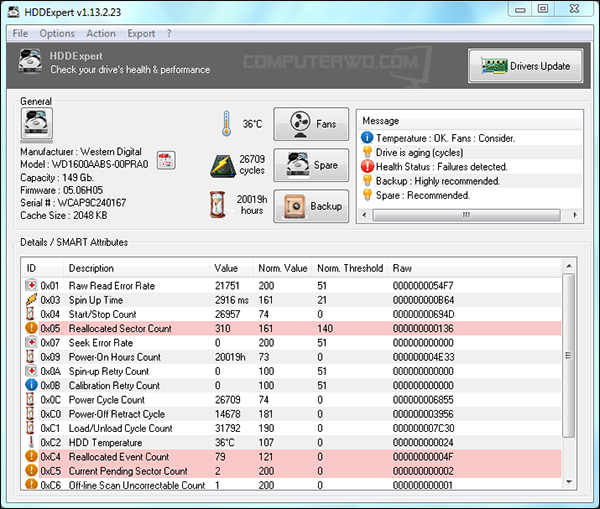The height and width of the screenshot is (509, 600).
Task: Click the Backup button
Action: click(311, 206)
